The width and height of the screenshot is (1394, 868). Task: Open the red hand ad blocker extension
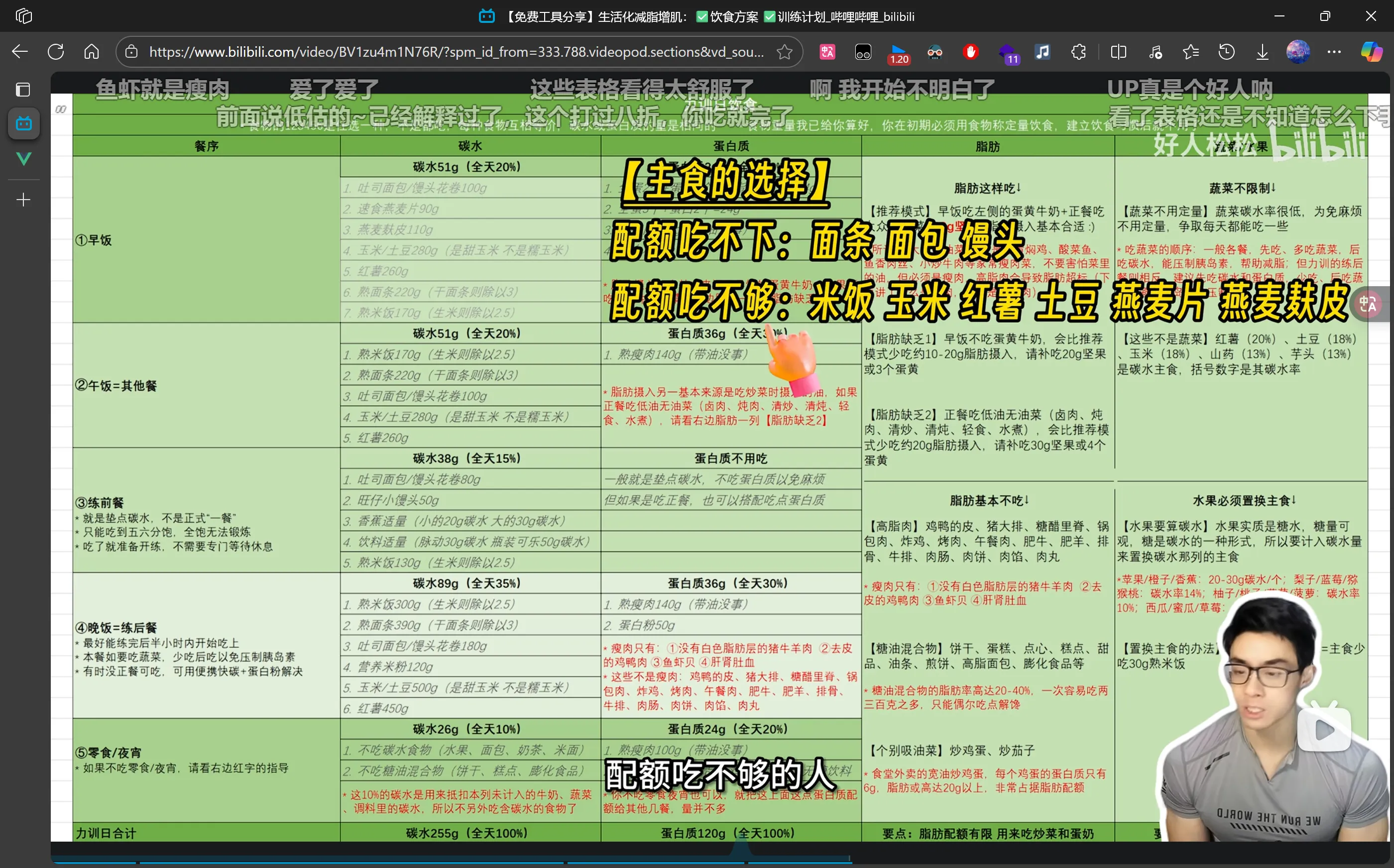click(971, 52)
